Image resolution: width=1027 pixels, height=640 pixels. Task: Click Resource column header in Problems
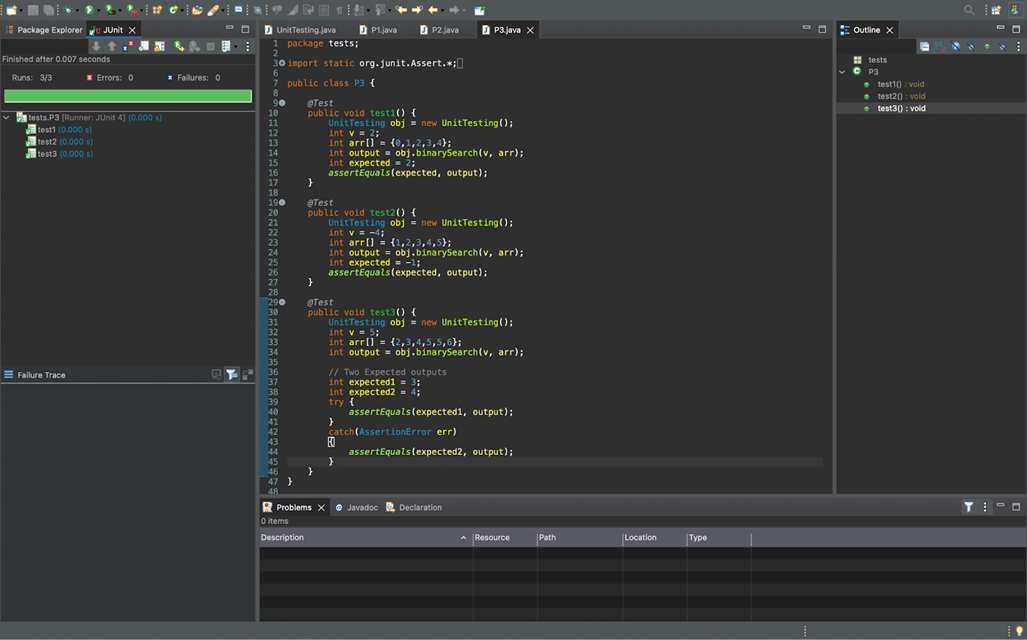(504, 537)
